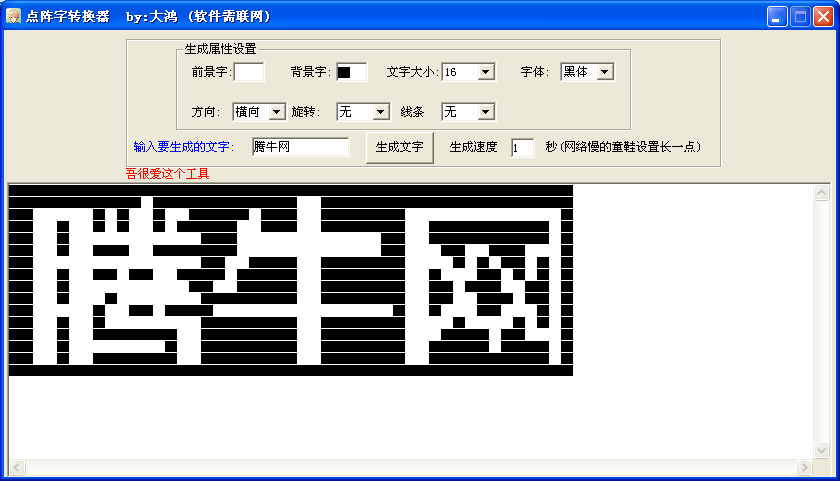Click the 生成速度 label
The image size is (840, 481).
tap(474, 147)
